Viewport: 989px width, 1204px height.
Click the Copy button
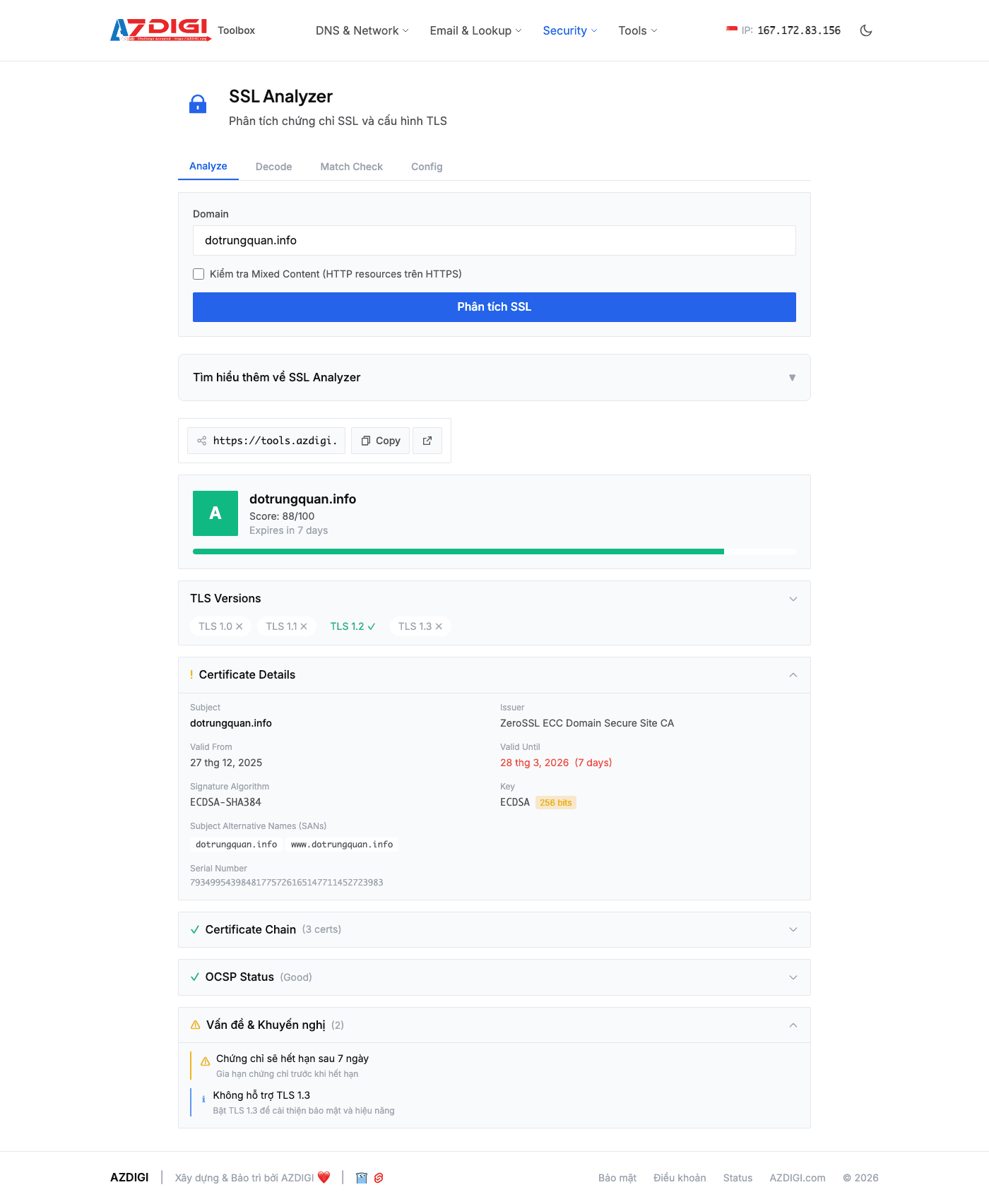pos(381,441)
